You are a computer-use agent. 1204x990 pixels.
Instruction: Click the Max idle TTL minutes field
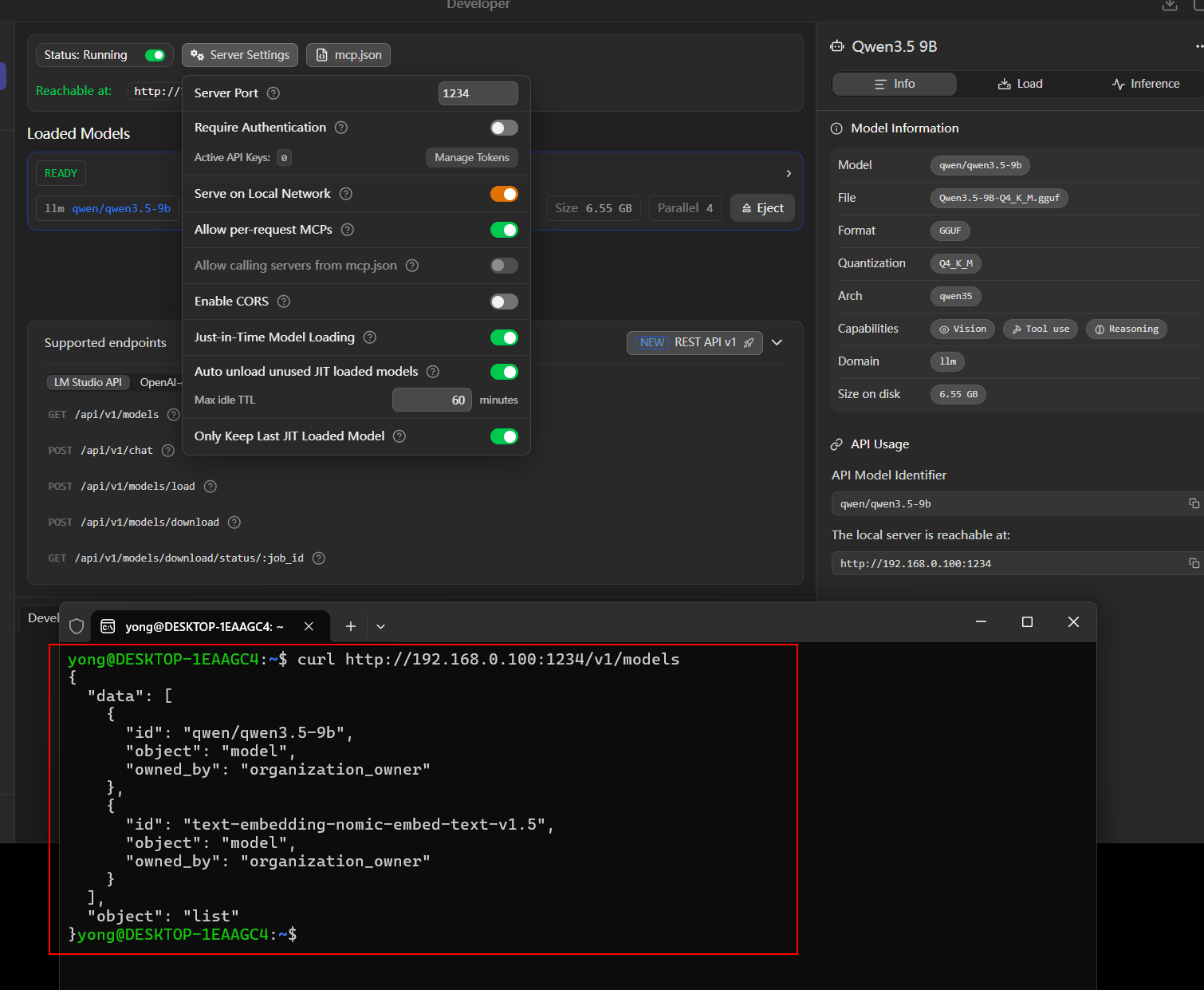click(x=432, y=400)
